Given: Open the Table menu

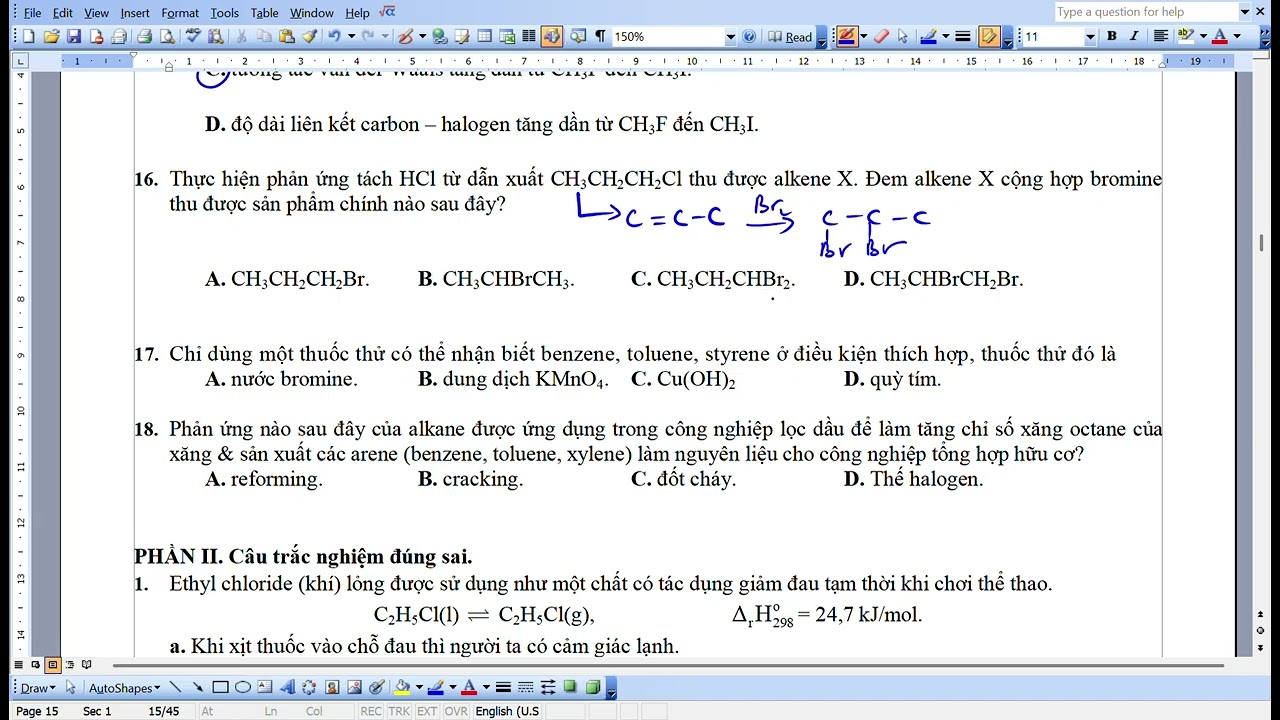Looking at the screenshot, I should [x=265, y=13].
